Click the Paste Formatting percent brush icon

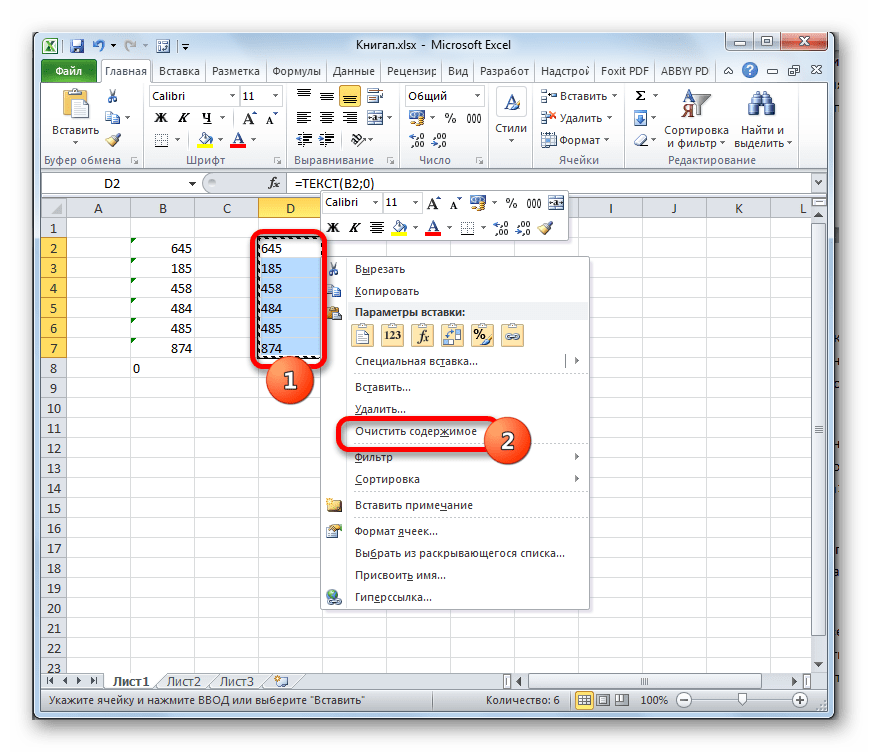click(x=482, y=335)
